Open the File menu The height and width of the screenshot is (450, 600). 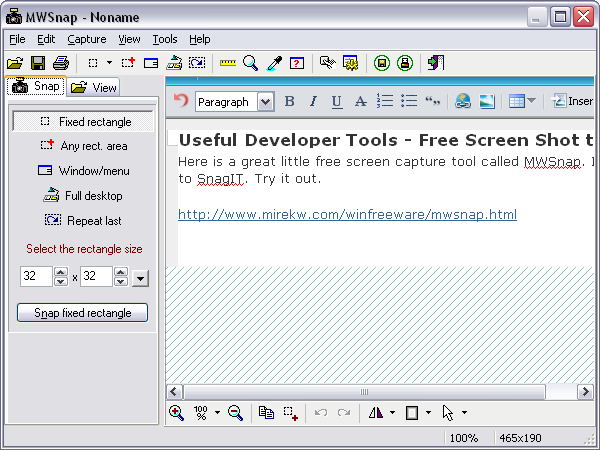[x=17, y=39]
